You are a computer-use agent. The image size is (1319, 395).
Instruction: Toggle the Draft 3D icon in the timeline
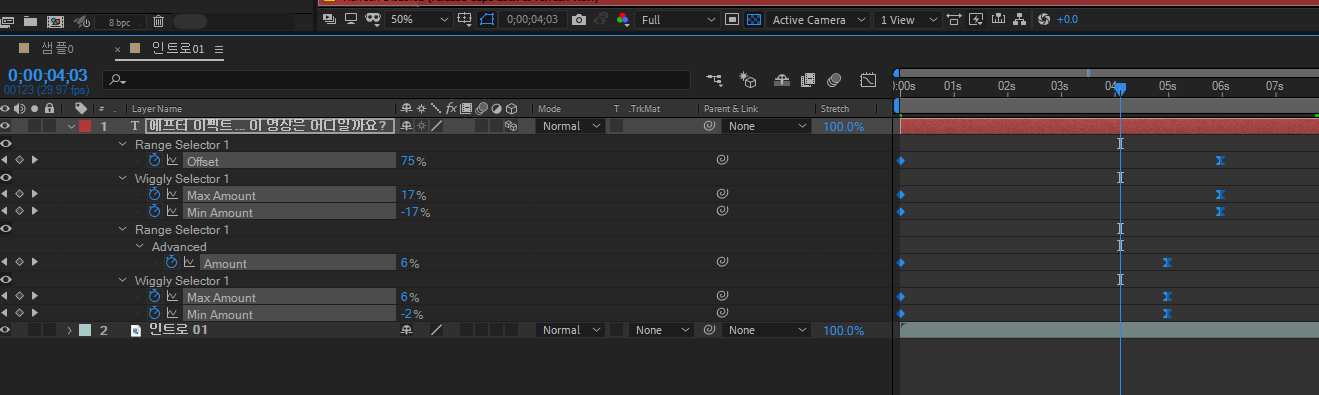click(x=747, y=80)
